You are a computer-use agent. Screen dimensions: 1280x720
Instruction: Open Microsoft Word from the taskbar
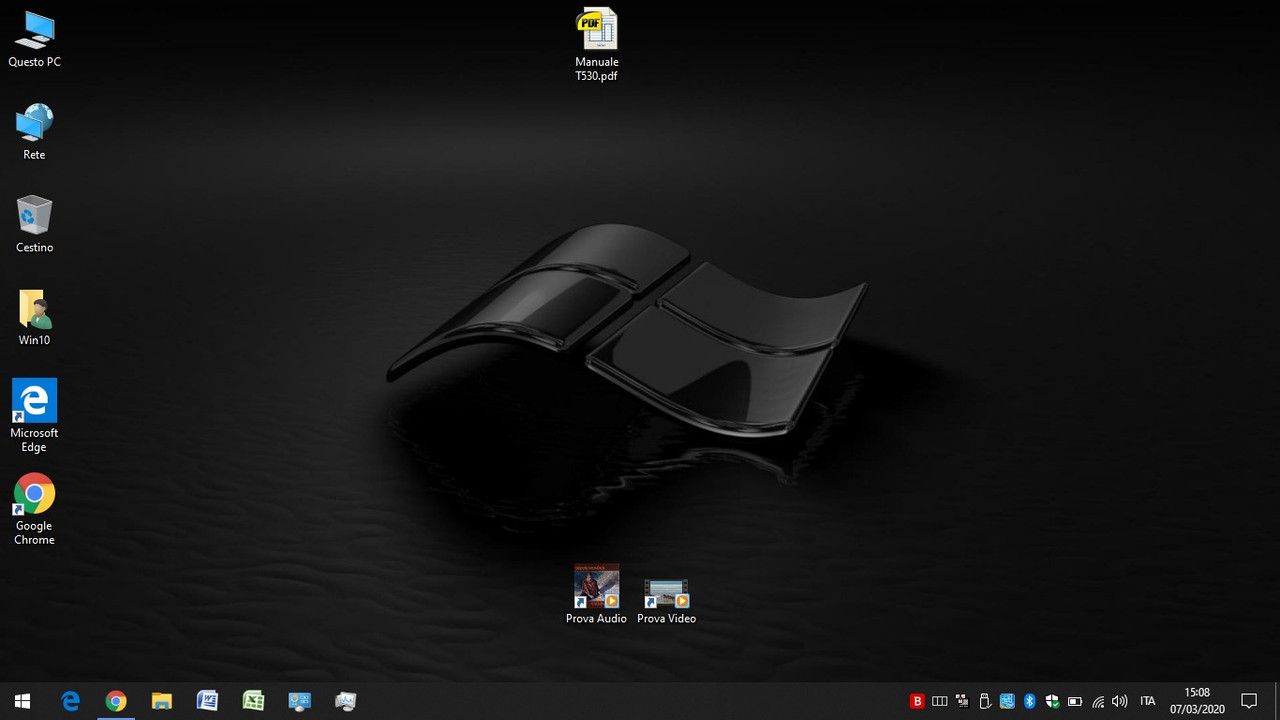coord(207,701)
